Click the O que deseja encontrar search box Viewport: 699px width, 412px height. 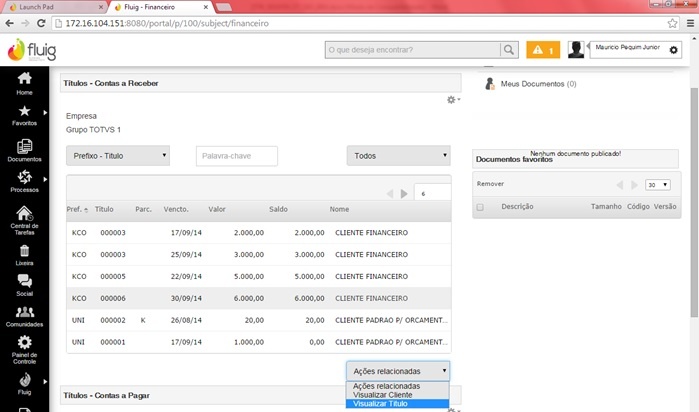click(x=413, y=50)
